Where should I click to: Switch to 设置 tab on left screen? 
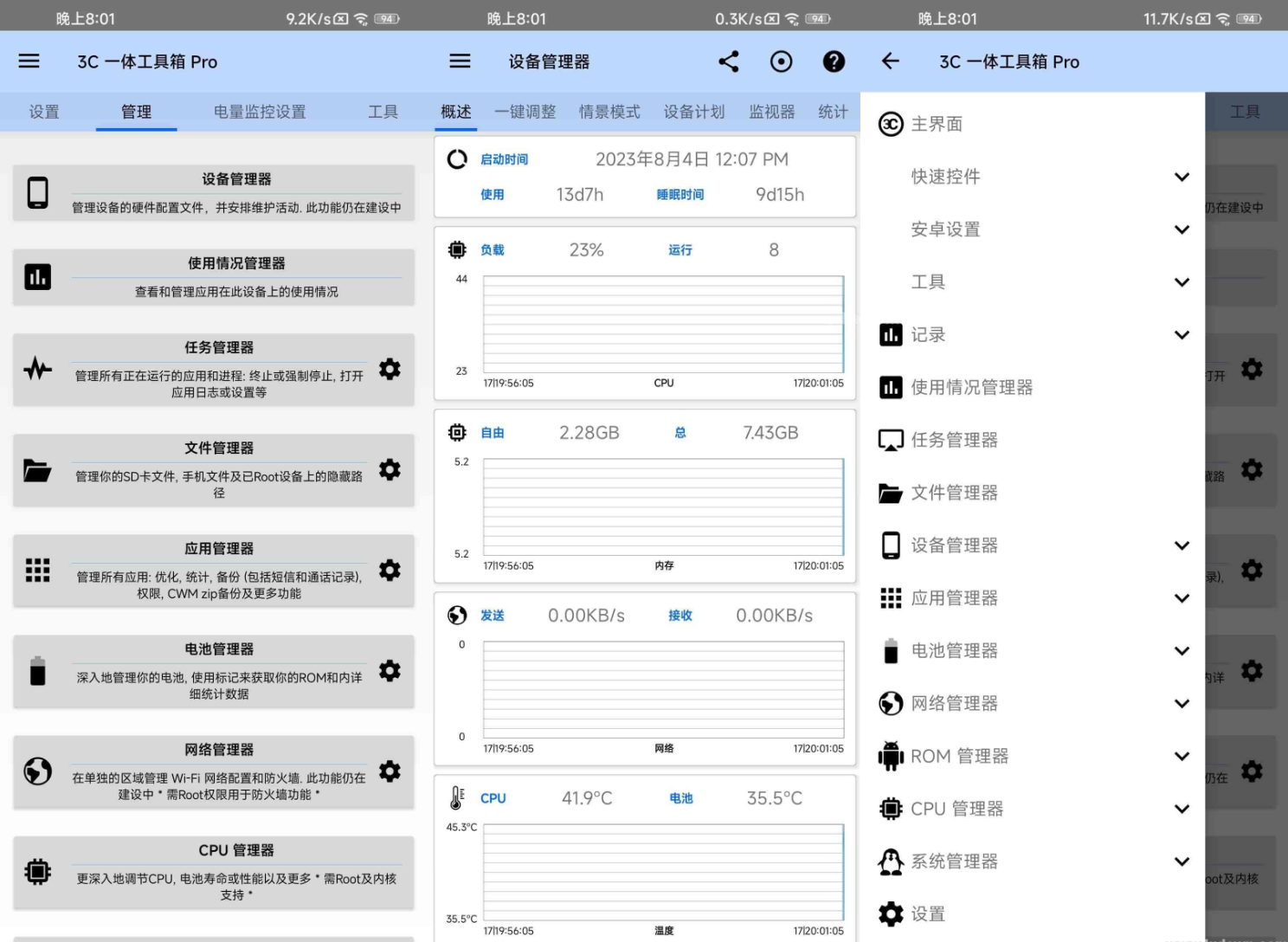coord(44,112)
